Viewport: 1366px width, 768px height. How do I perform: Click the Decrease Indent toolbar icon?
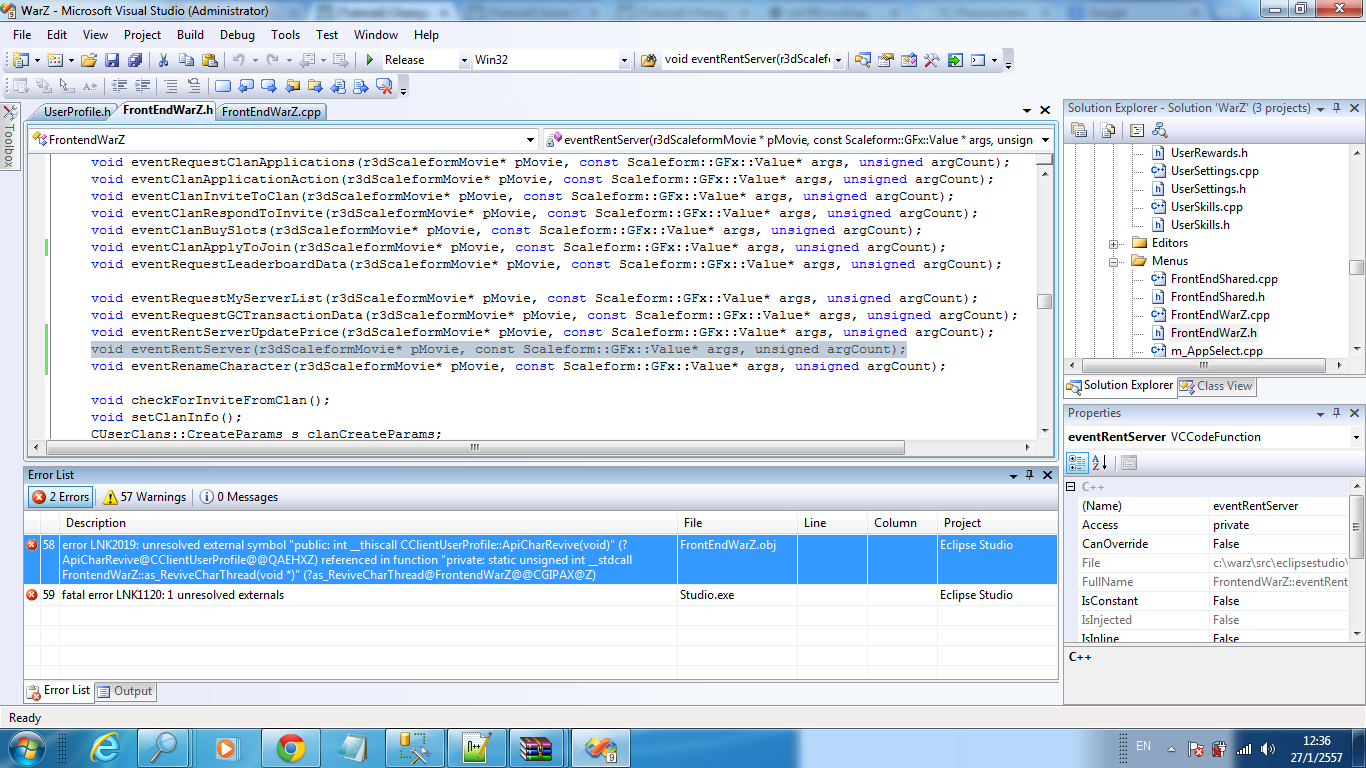(119, 86)
